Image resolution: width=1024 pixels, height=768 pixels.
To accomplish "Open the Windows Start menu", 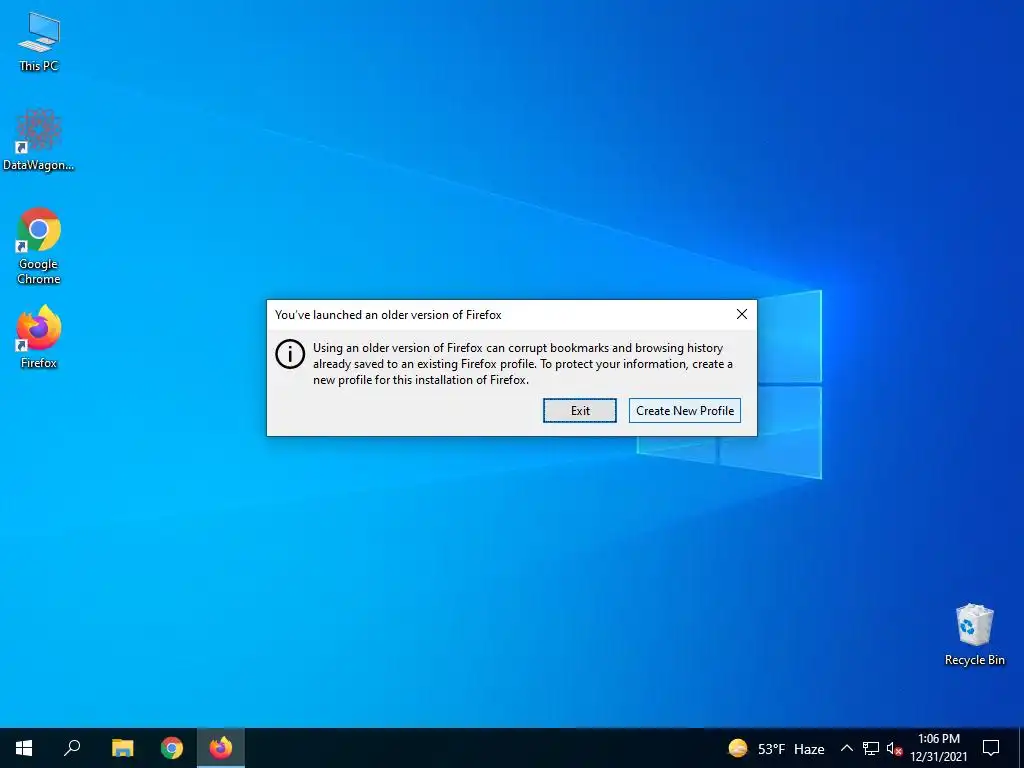I will pyautogui.click(x=24, y=748).
